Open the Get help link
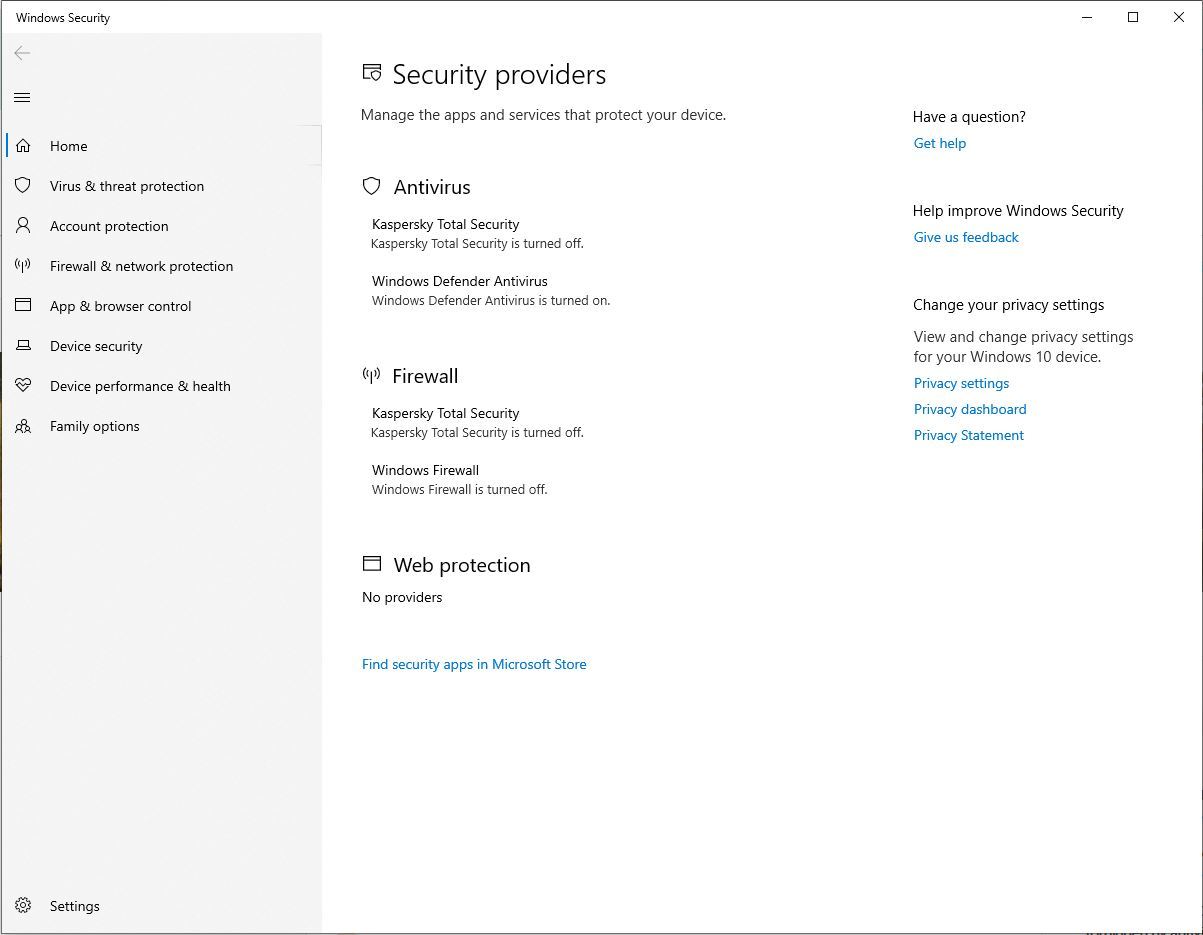The height and width of the screenshot is (935, 1203). 939,143
